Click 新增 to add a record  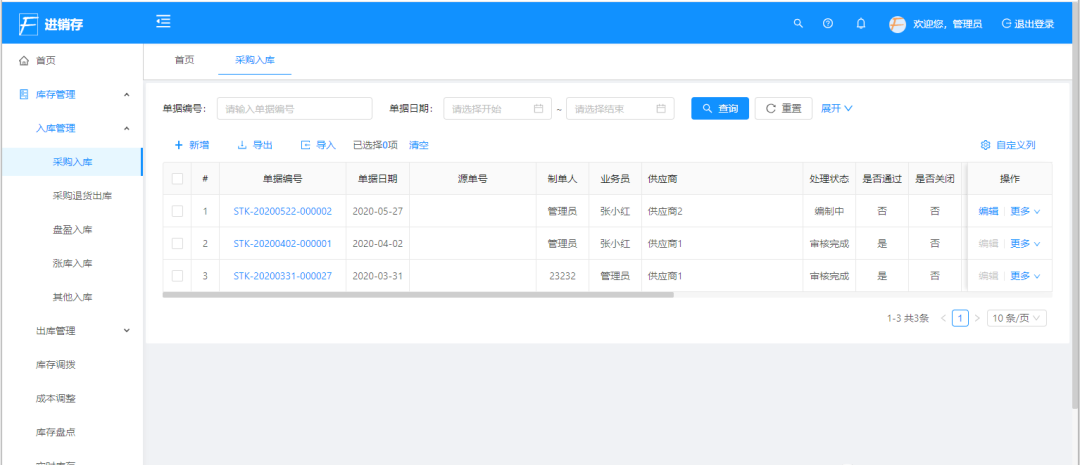coord(191,145)
